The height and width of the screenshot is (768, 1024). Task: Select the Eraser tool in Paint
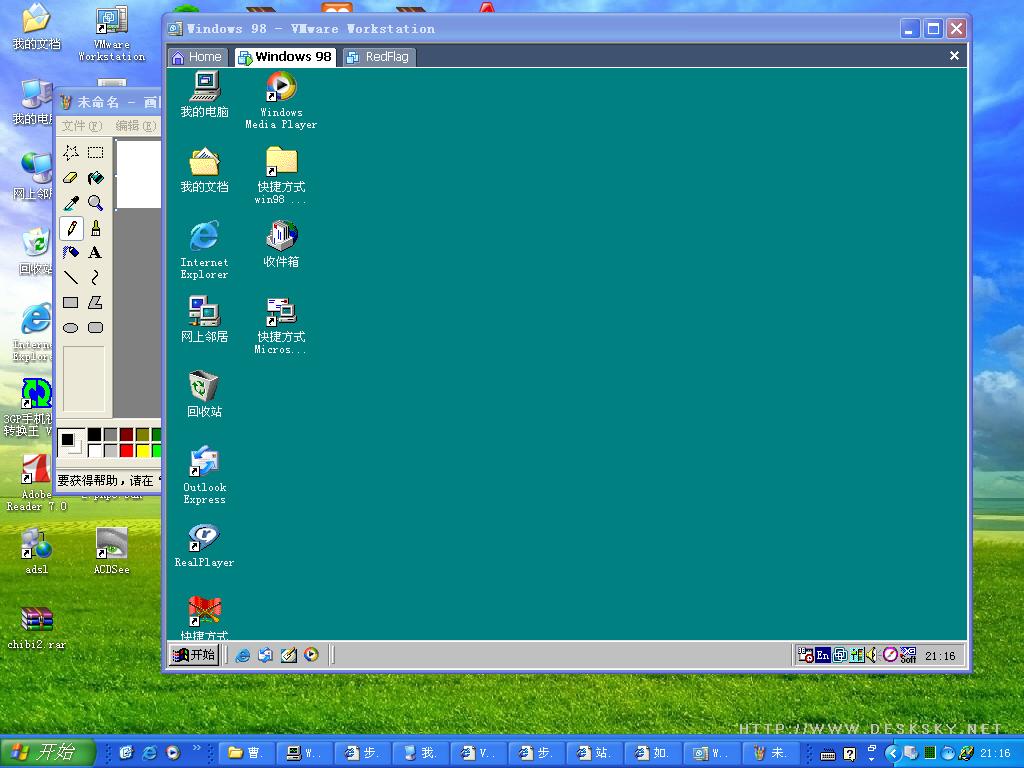[71, 178]
